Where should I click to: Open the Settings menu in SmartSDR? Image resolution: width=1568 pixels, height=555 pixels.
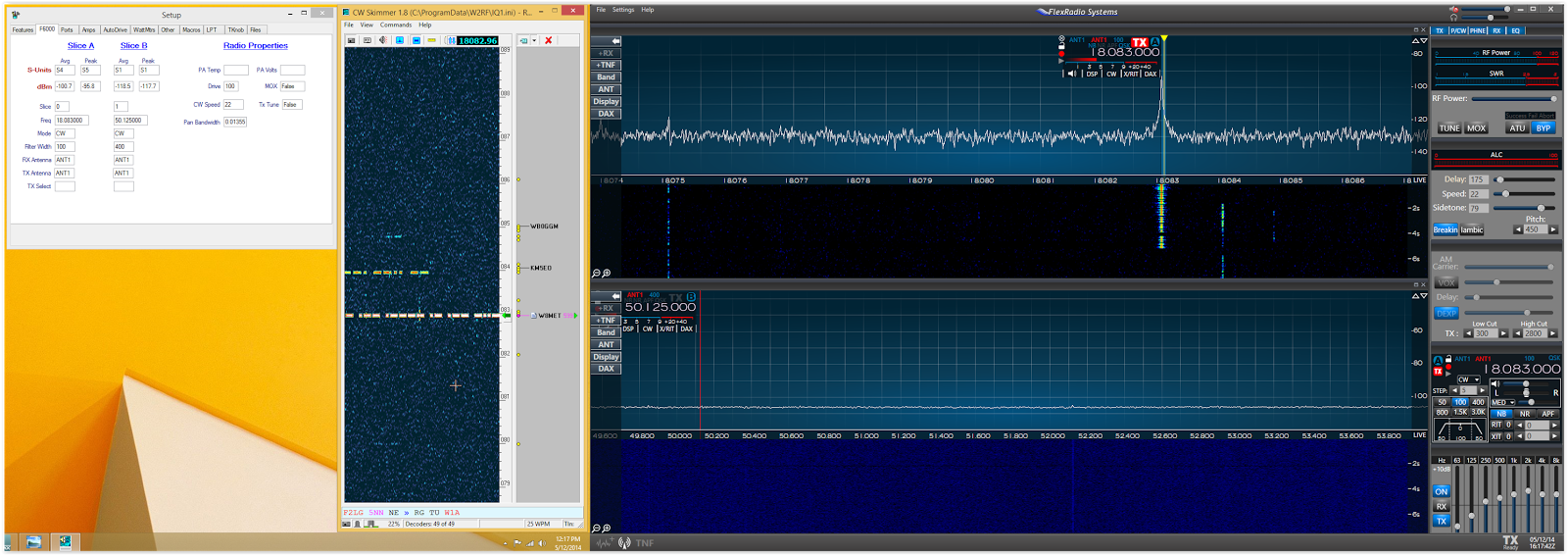[623, 10]
